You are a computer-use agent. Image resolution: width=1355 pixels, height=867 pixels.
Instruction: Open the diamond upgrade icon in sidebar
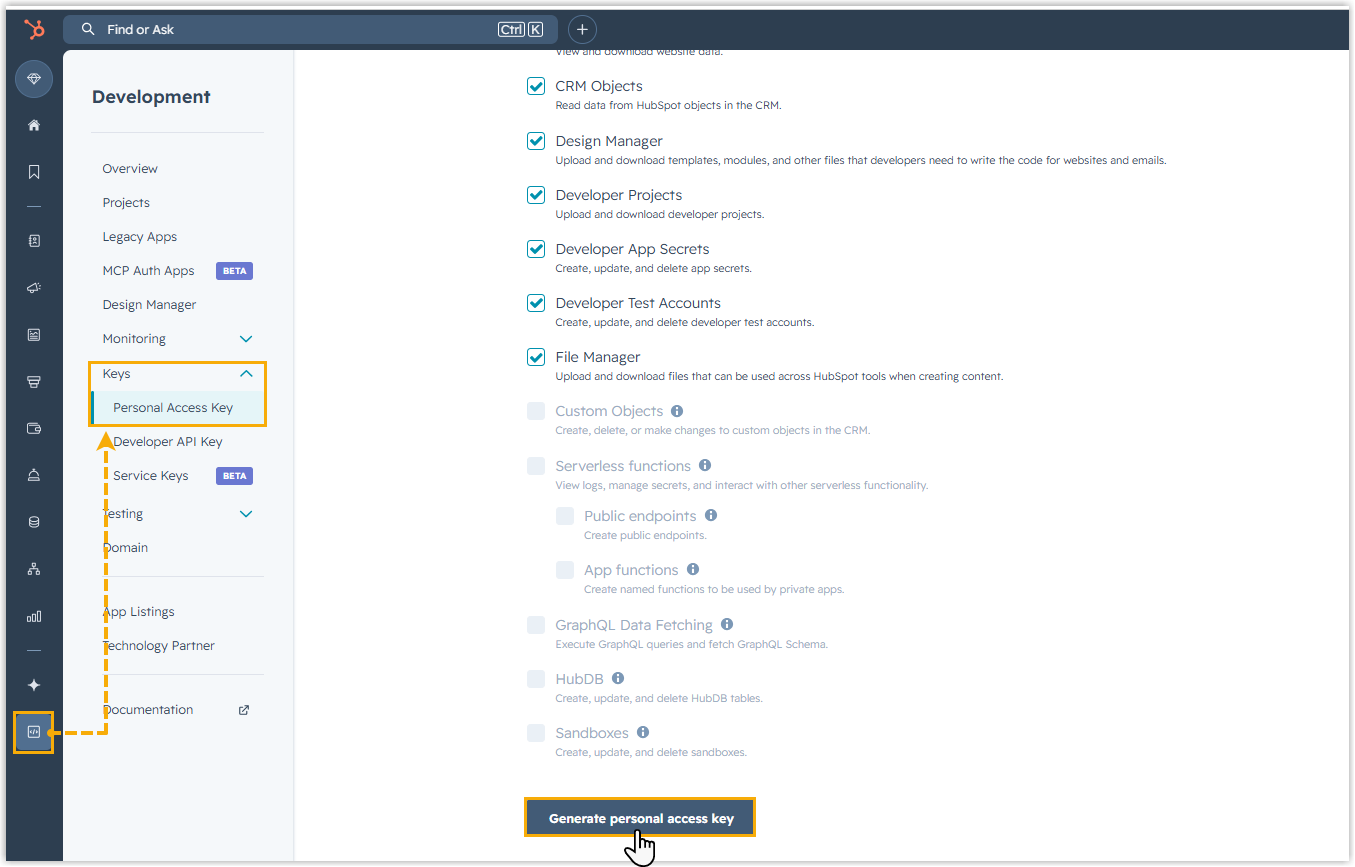(34, 78)
